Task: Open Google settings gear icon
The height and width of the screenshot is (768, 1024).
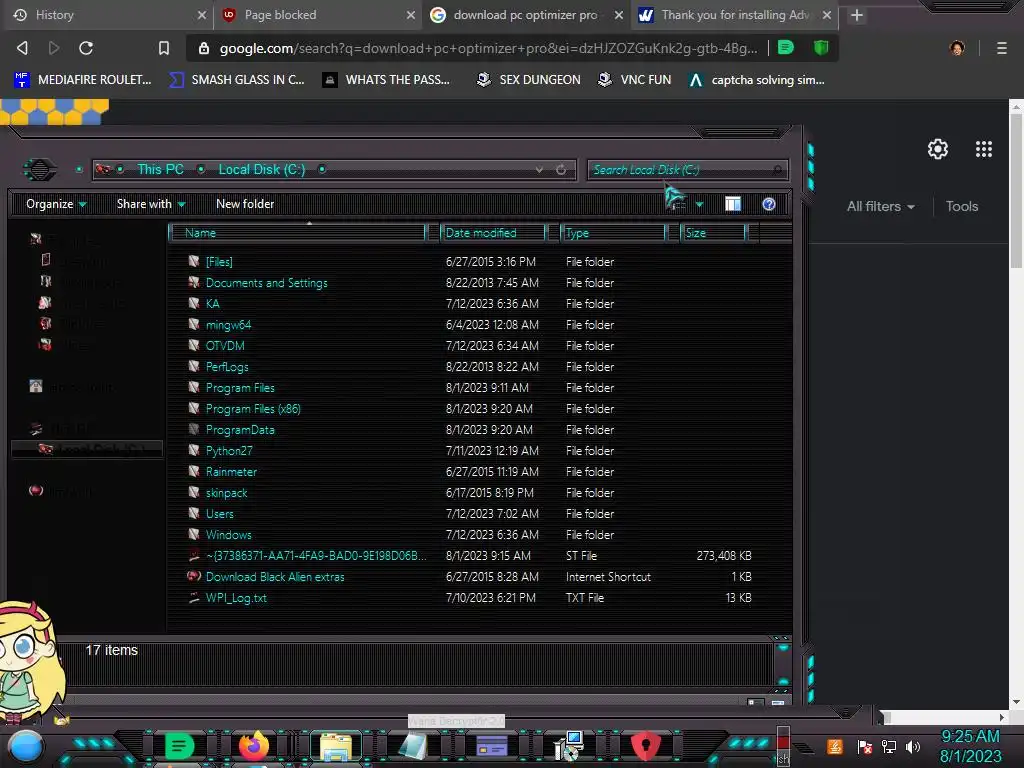Action: click(x=938, y=149)
